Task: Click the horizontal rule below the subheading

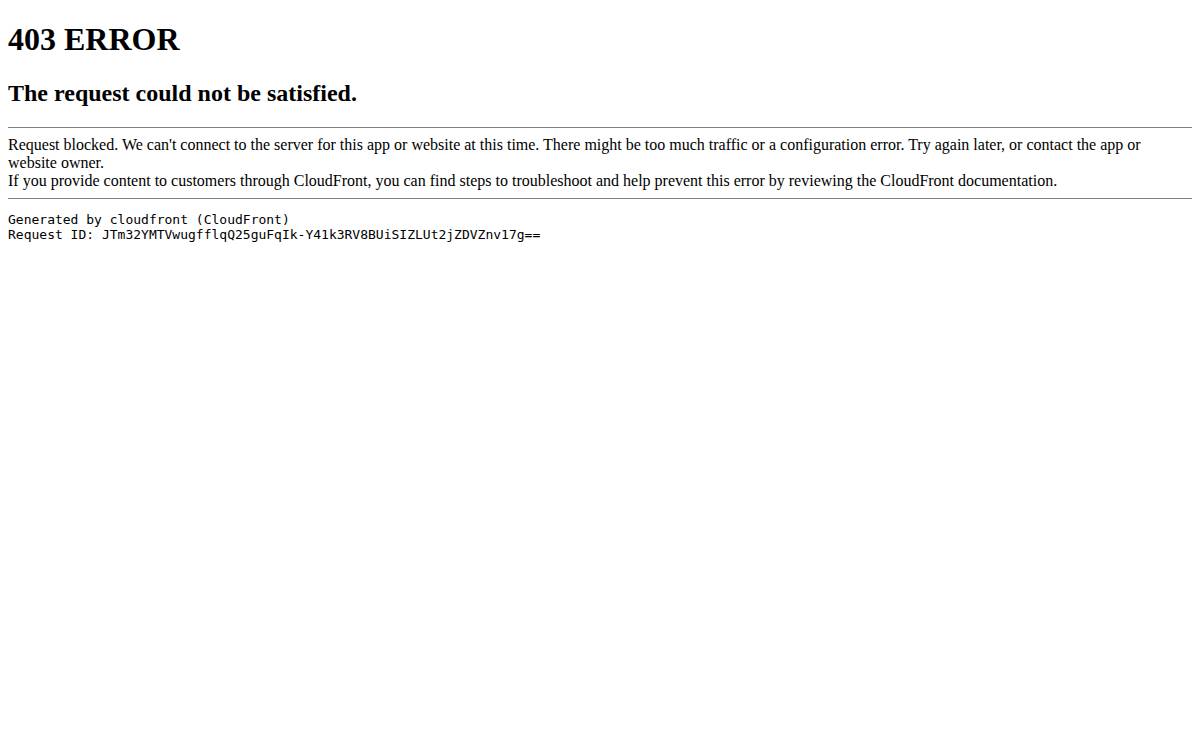Action: point(600,128)
